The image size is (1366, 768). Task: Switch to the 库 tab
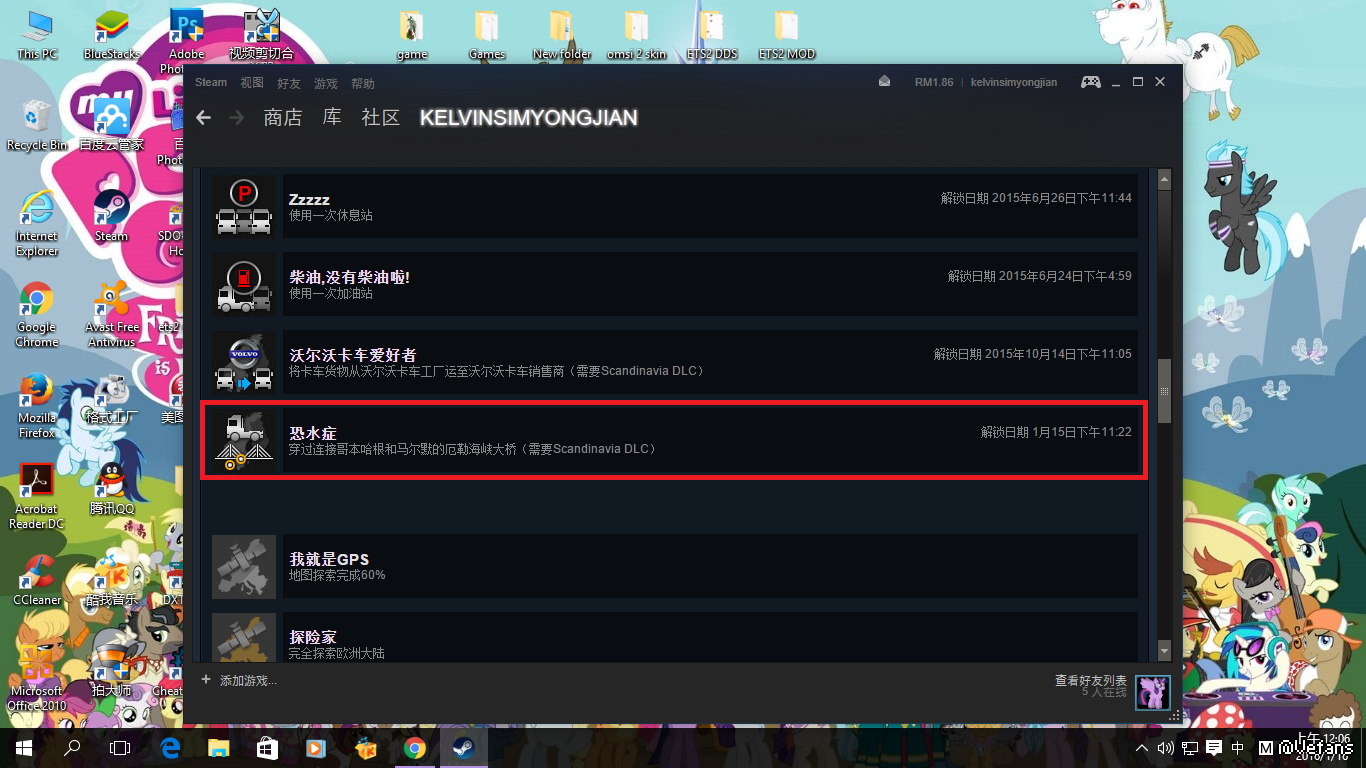click(x=332, y=118)
